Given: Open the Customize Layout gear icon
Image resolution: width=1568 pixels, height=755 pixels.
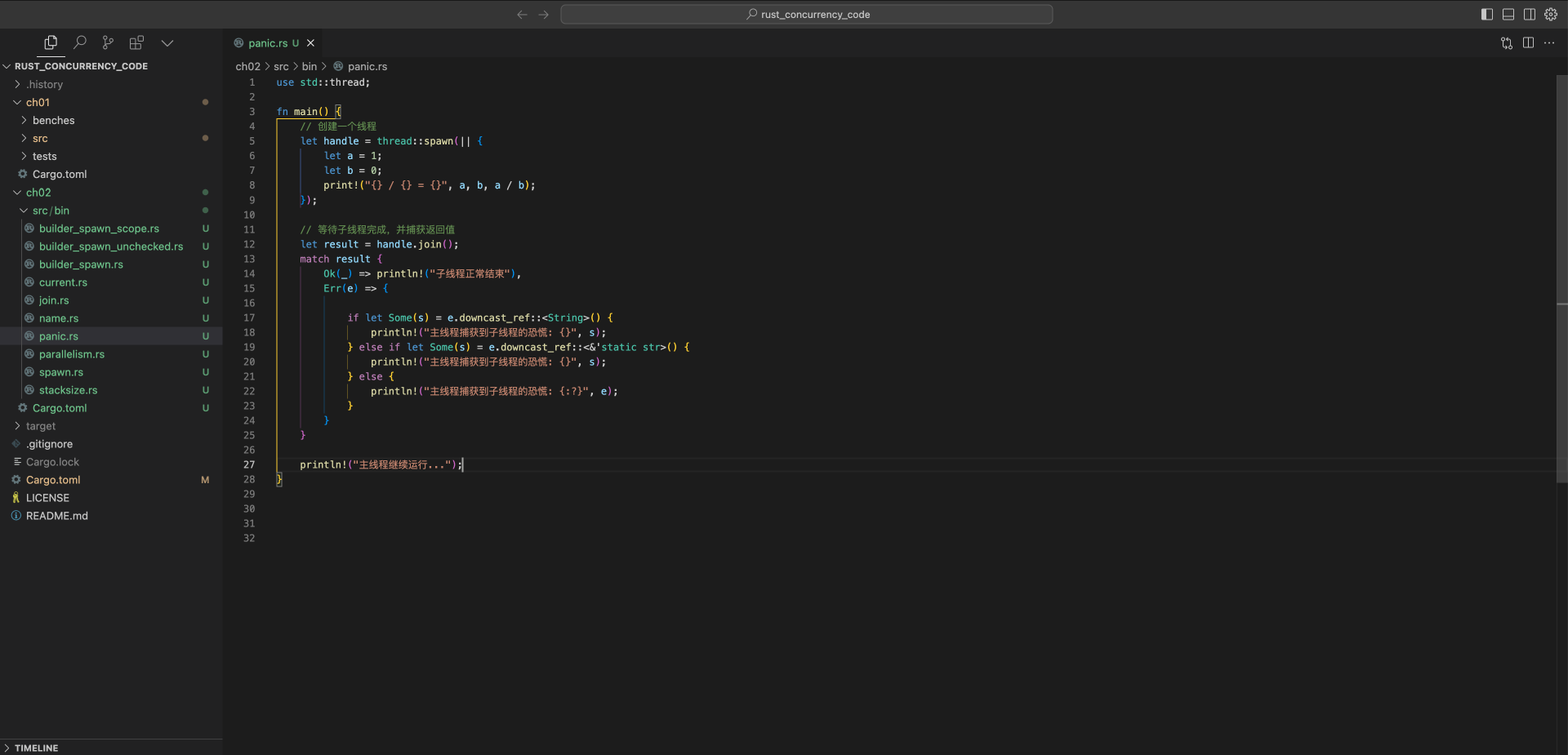Looking at the screenshot, I should tap(1551, 15).
